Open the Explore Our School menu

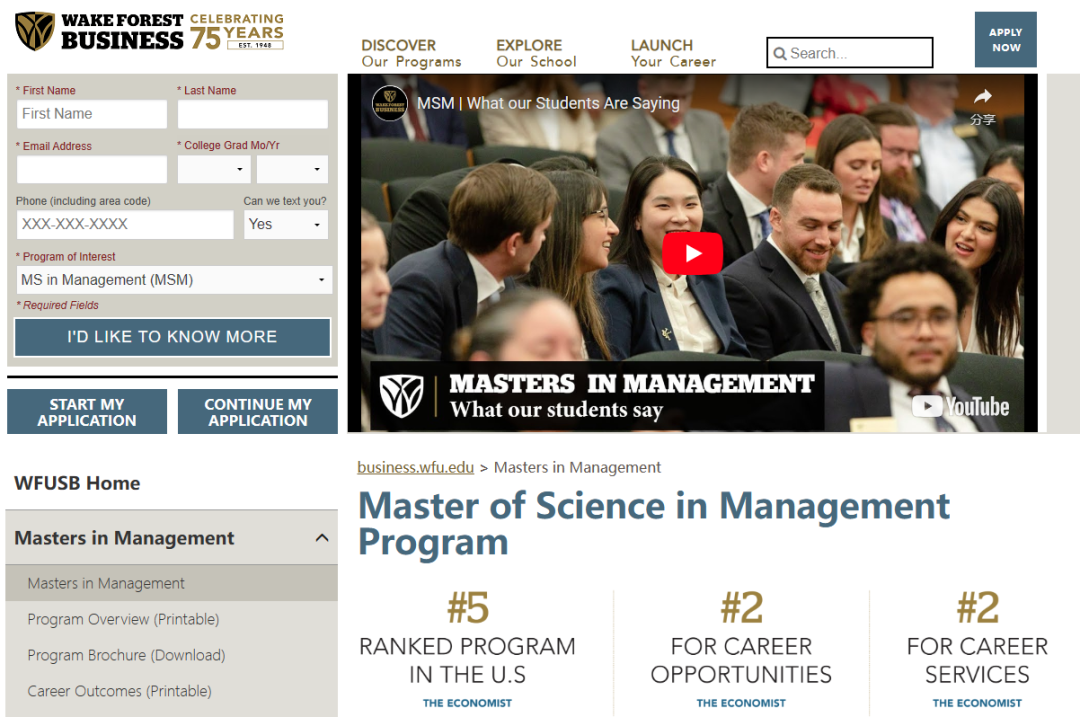point(536,53)
